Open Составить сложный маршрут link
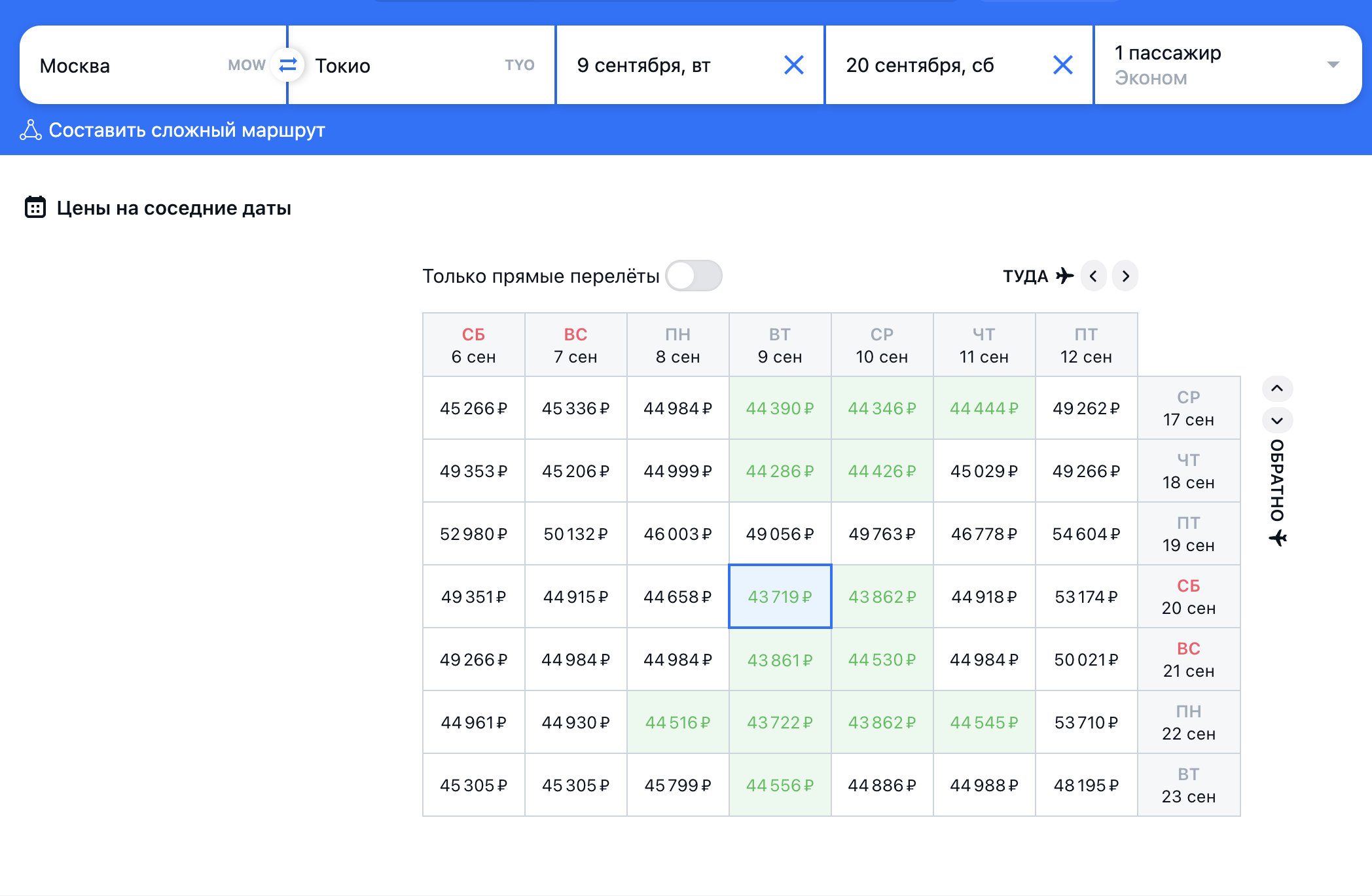 pos(187,130)
